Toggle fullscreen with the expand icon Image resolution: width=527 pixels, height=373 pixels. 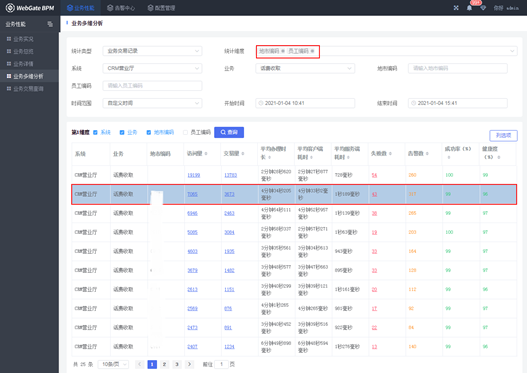click(456, 8)
